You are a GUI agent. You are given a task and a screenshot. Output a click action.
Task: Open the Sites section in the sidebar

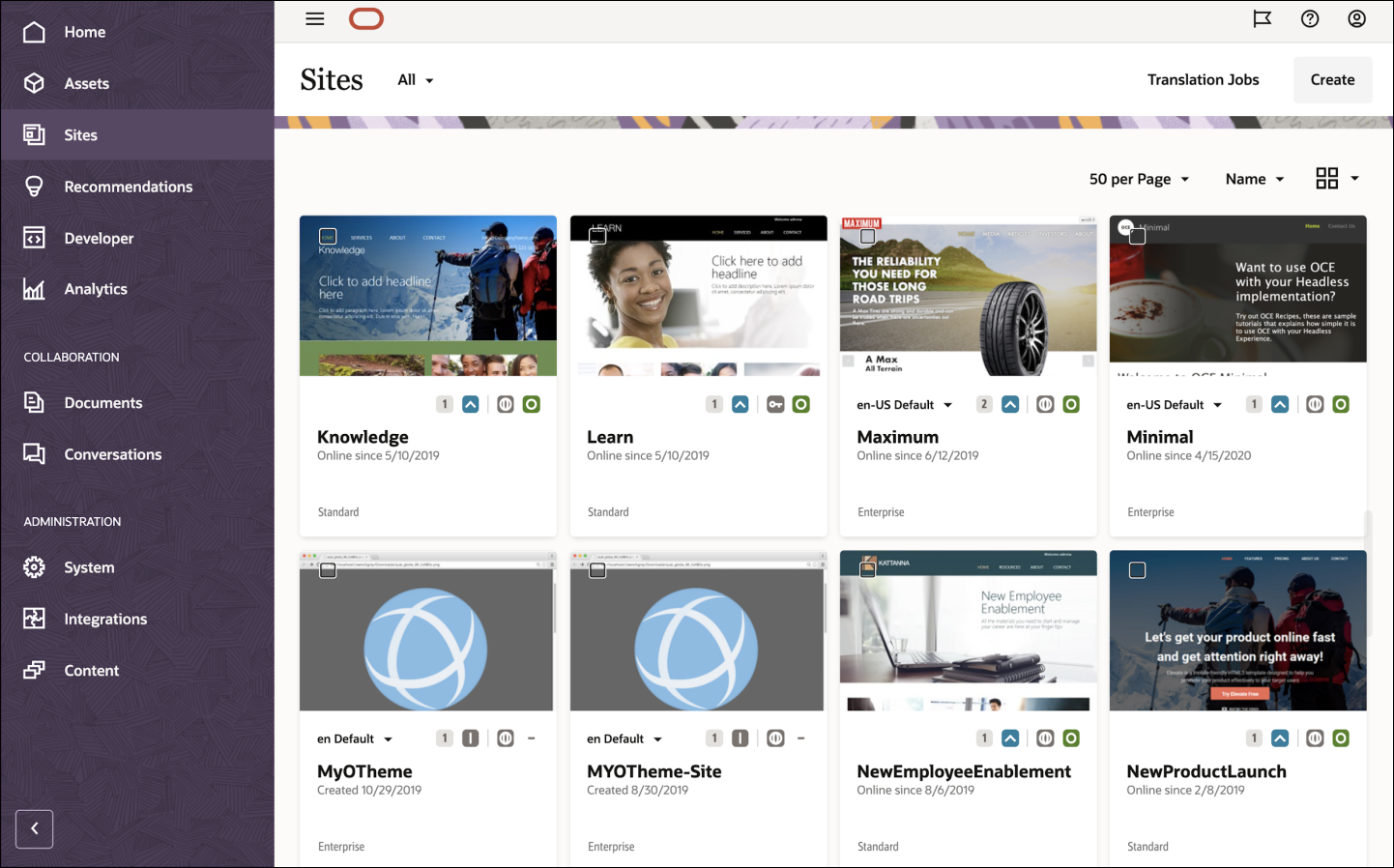pyautogui.click(x=80, y=134)
